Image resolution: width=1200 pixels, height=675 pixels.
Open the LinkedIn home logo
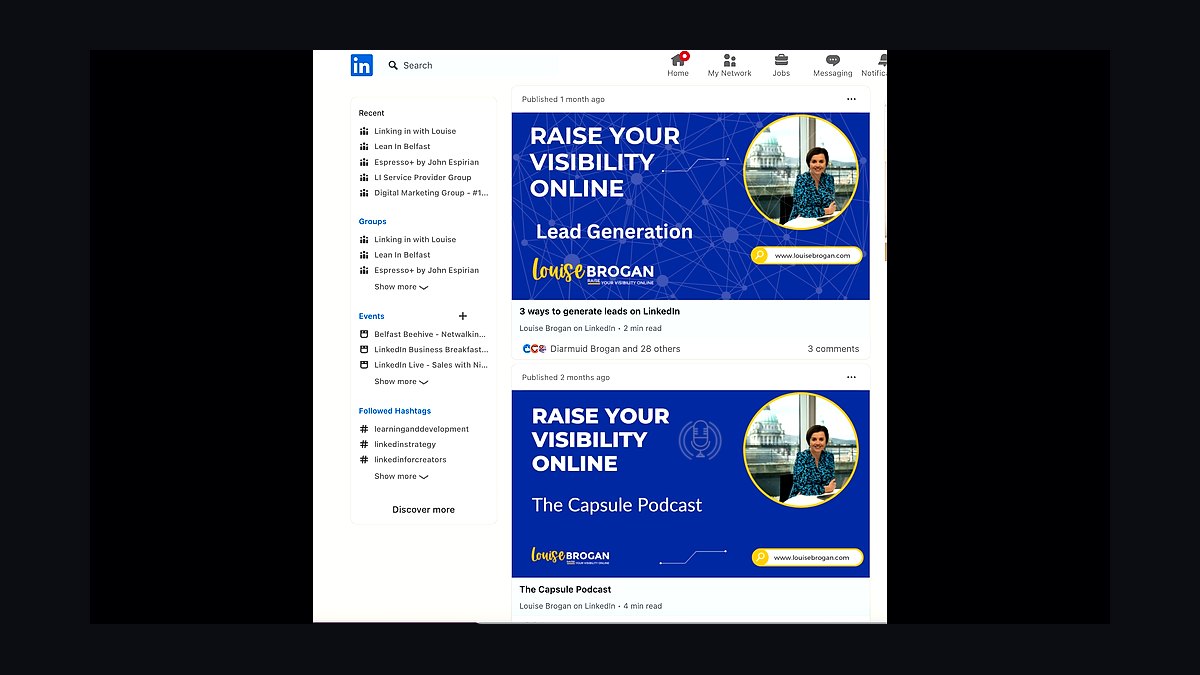click(361, 65)
